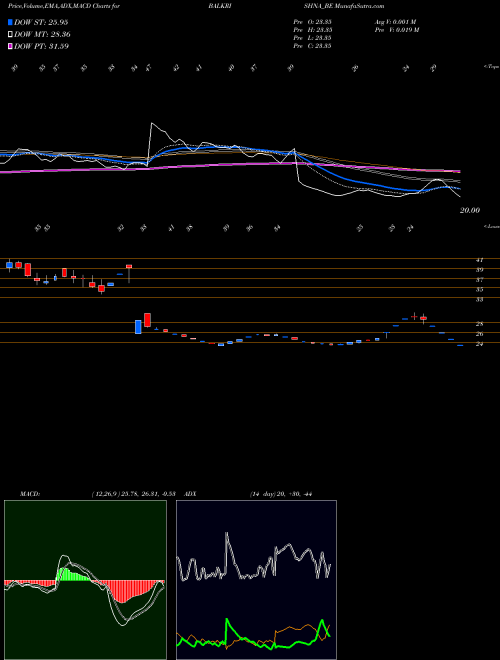Click the 39 price level on candlestick axis
This screenshot has width=500, height=660.
coord(479,270)
